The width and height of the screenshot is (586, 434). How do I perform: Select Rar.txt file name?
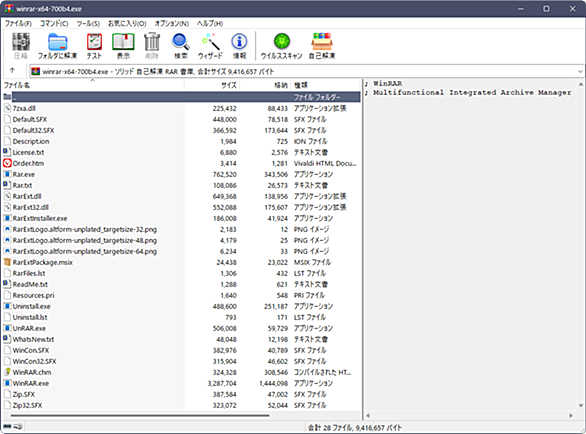(x=22, y=185)
